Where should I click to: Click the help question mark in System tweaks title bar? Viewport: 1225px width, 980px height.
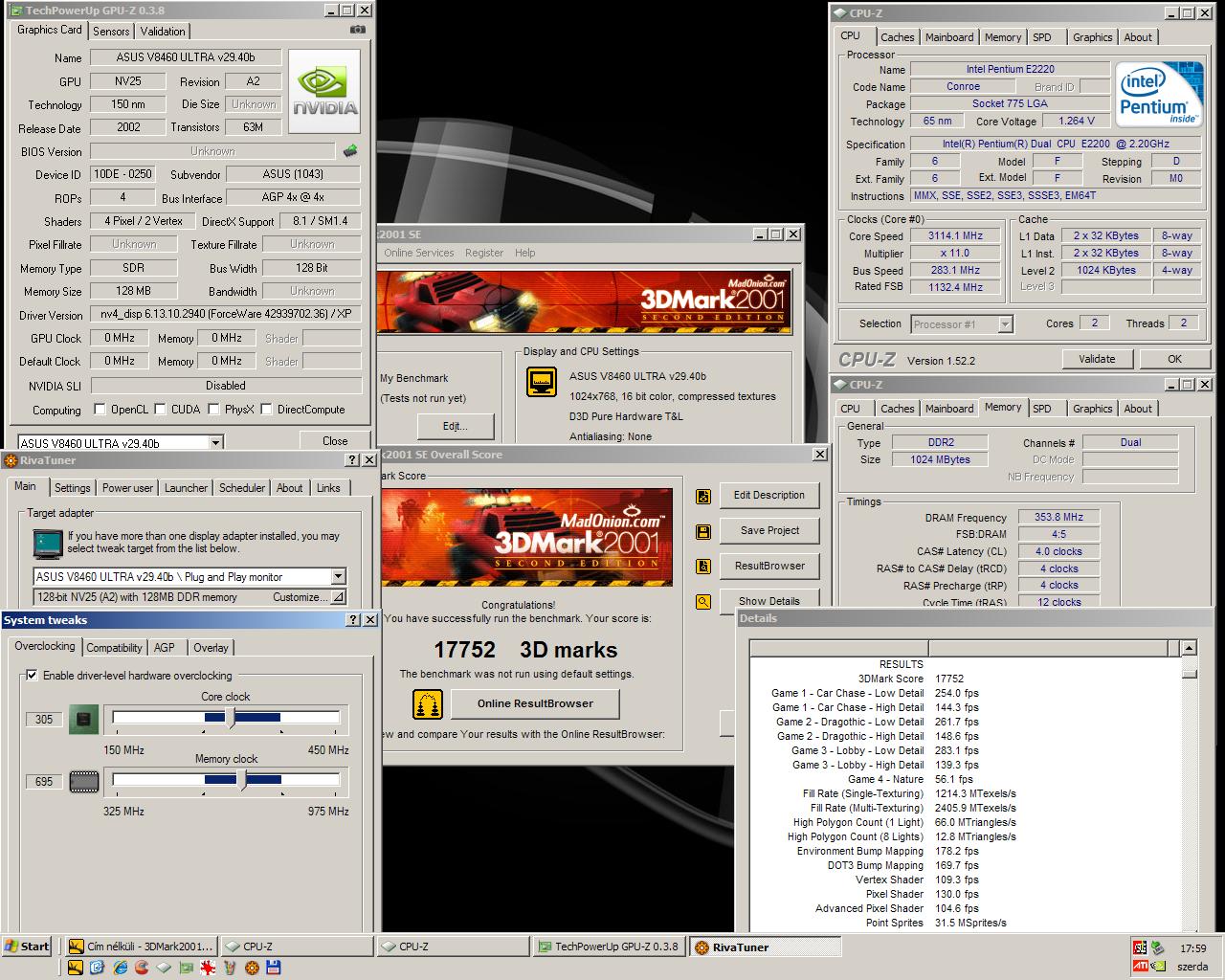pyautogui.click(x=352, y=619)
